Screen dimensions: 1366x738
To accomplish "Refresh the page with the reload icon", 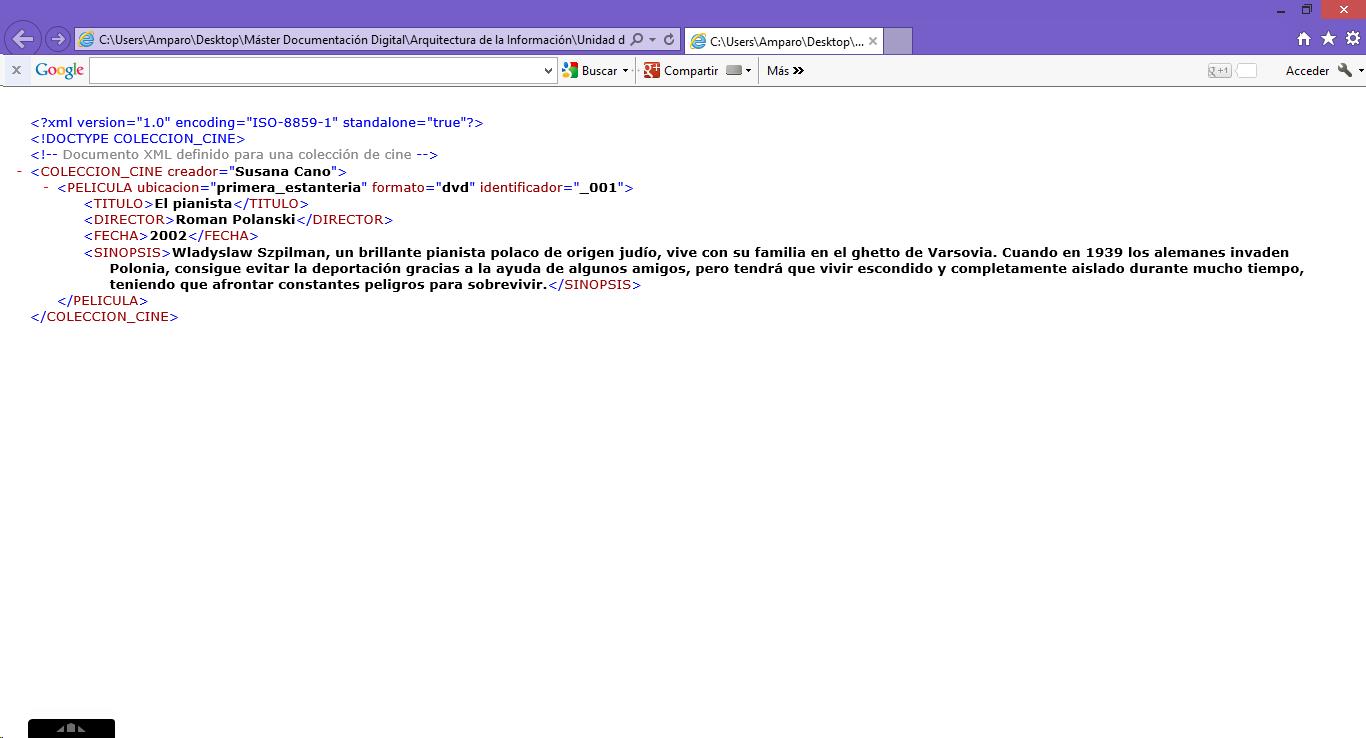I will (x=669, y=40).
